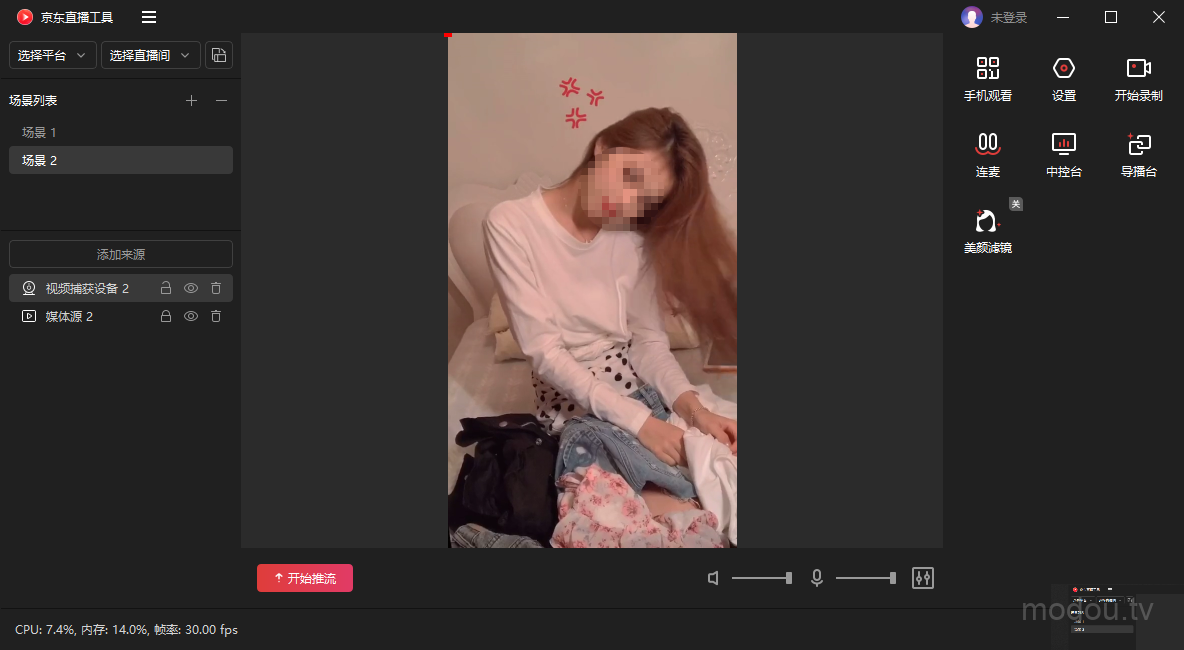Open the 手机观看 QR code icon
This screenshot has width=1184, height=650.
coord(987,69)
